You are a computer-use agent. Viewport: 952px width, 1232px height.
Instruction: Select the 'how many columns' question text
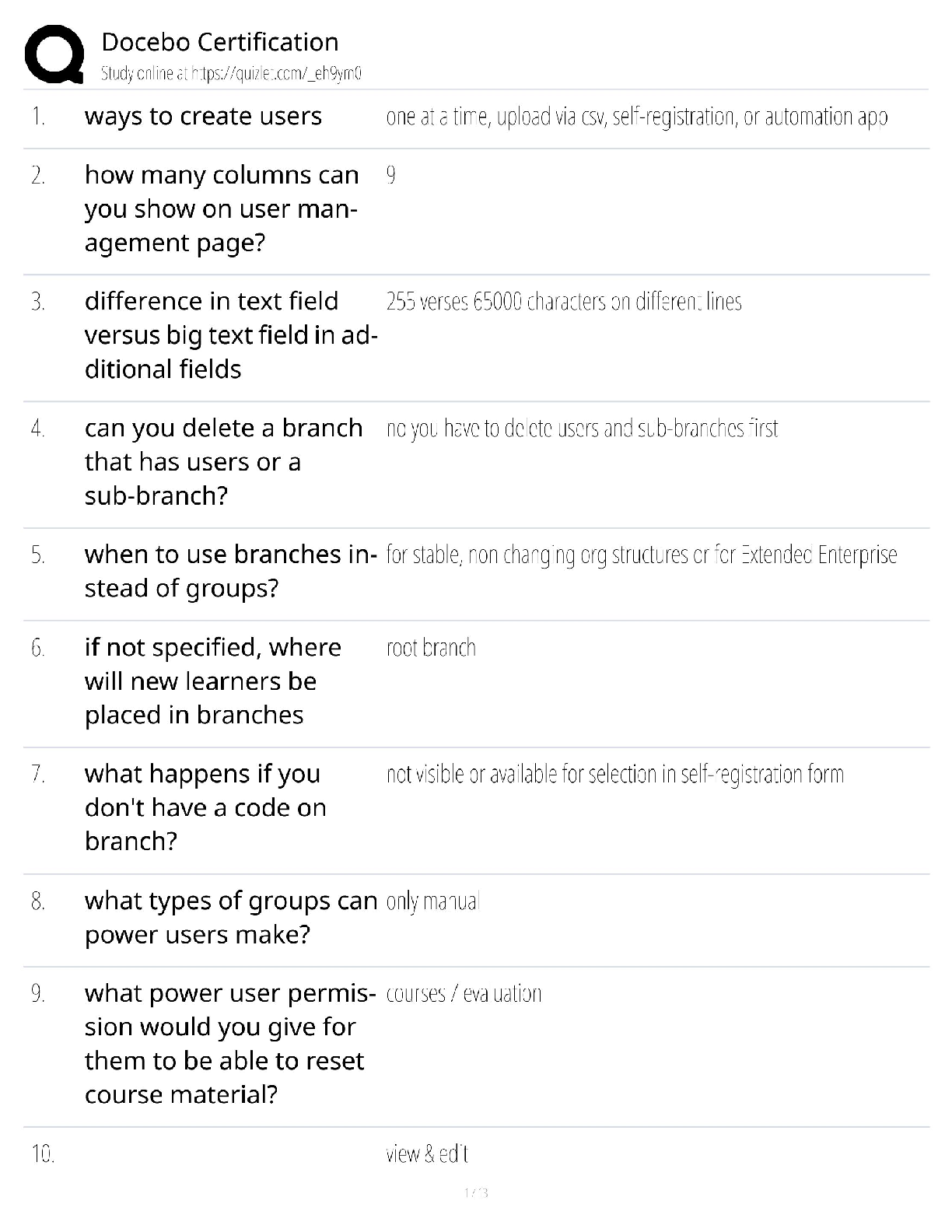tap(222, 208)
